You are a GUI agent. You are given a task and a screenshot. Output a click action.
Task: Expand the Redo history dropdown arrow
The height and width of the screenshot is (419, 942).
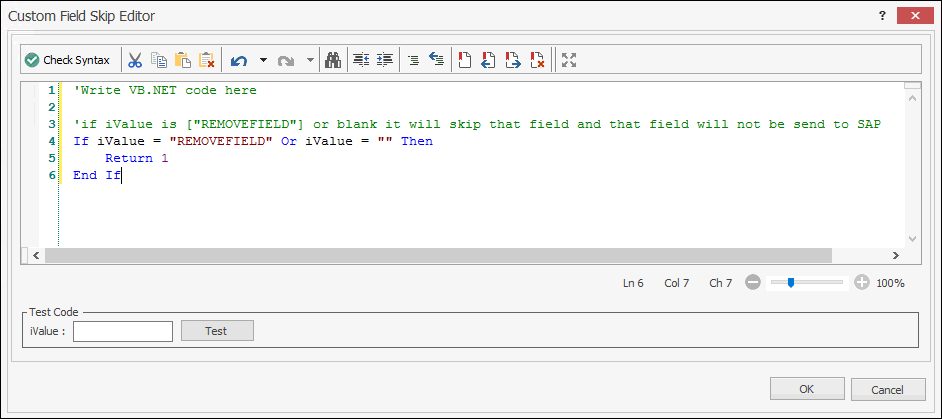point(310,60)
